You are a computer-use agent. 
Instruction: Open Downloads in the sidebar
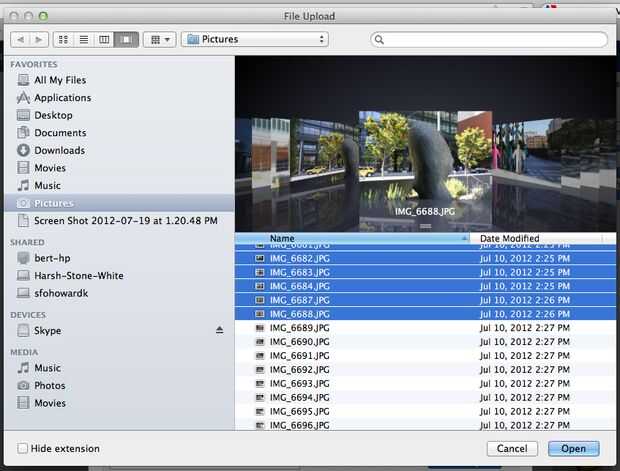pos(119,151)
